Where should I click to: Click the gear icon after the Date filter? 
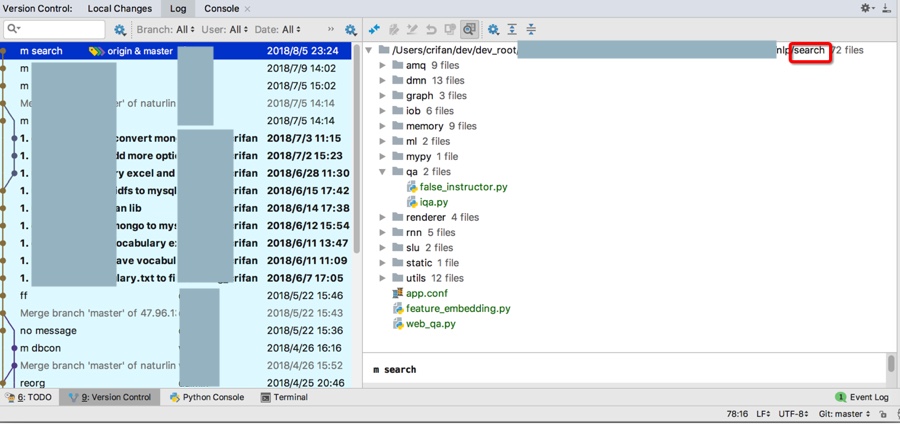(351, 29)
